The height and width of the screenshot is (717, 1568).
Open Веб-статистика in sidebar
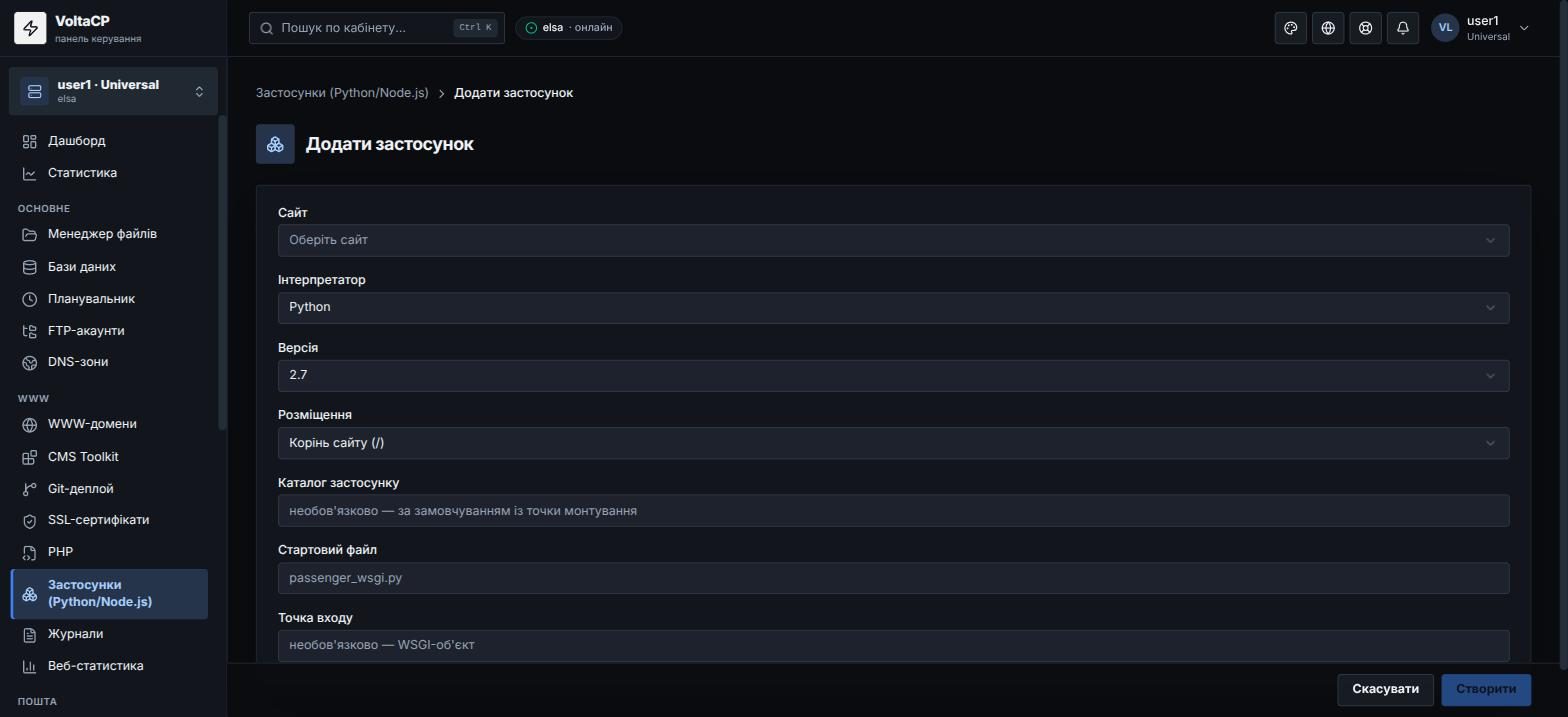coord(109,666)
